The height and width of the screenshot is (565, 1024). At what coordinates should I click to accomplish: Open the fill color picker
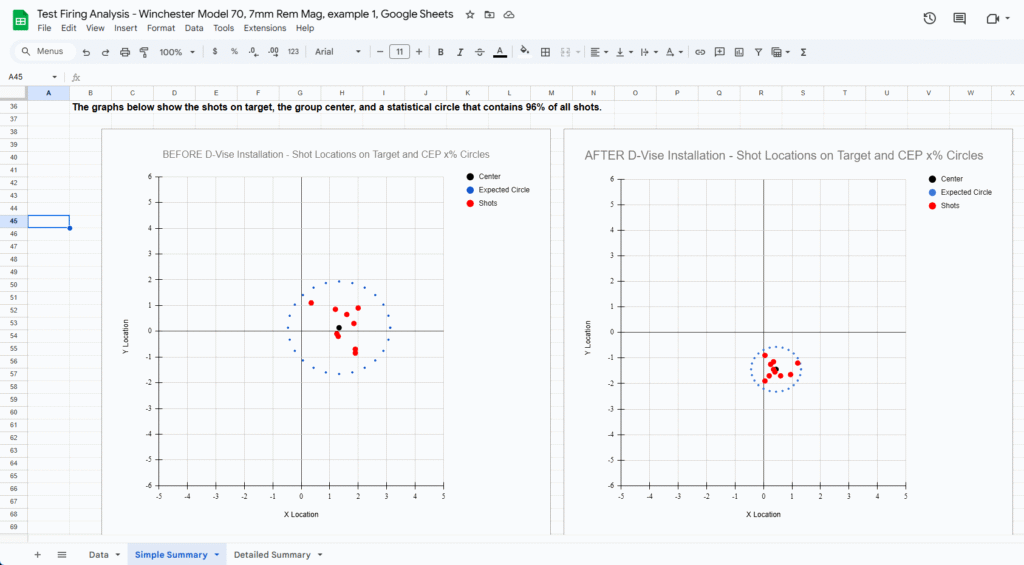click(x=524, y=52)
